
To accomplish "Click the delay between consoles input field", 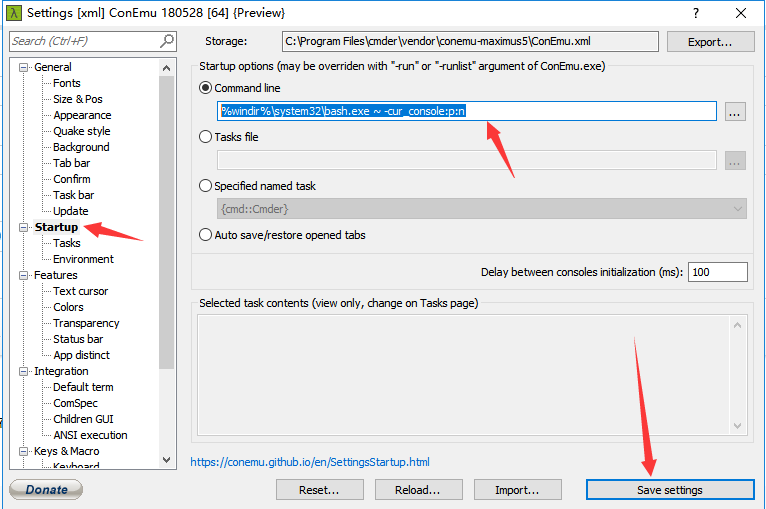I will pyautogui.click(x=717, y=272).
